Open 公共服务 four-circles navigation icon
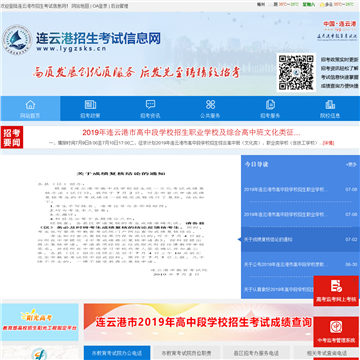 point(210,105)
